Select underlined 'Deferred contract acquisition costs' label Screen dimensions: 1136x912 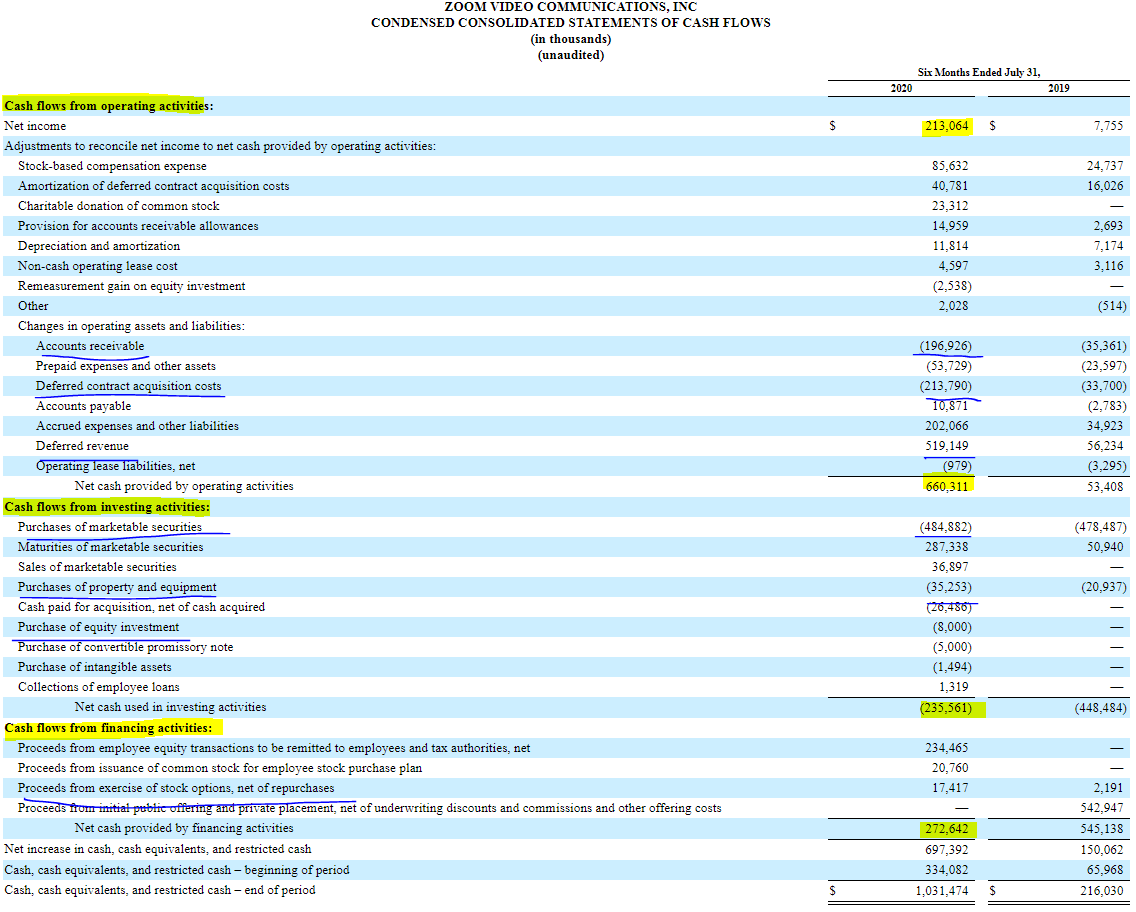pyautogui.click(x=129, y=386)
